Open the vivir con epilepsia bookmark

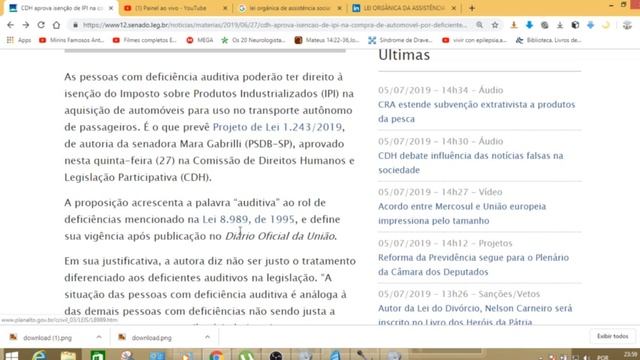(x=475, y=40)
